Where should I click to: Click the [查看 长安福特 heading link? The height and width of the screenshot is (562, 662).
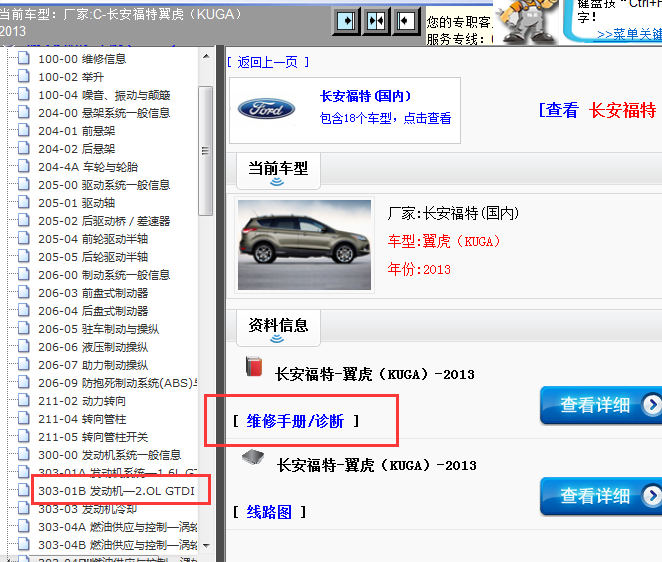[597, 110]
